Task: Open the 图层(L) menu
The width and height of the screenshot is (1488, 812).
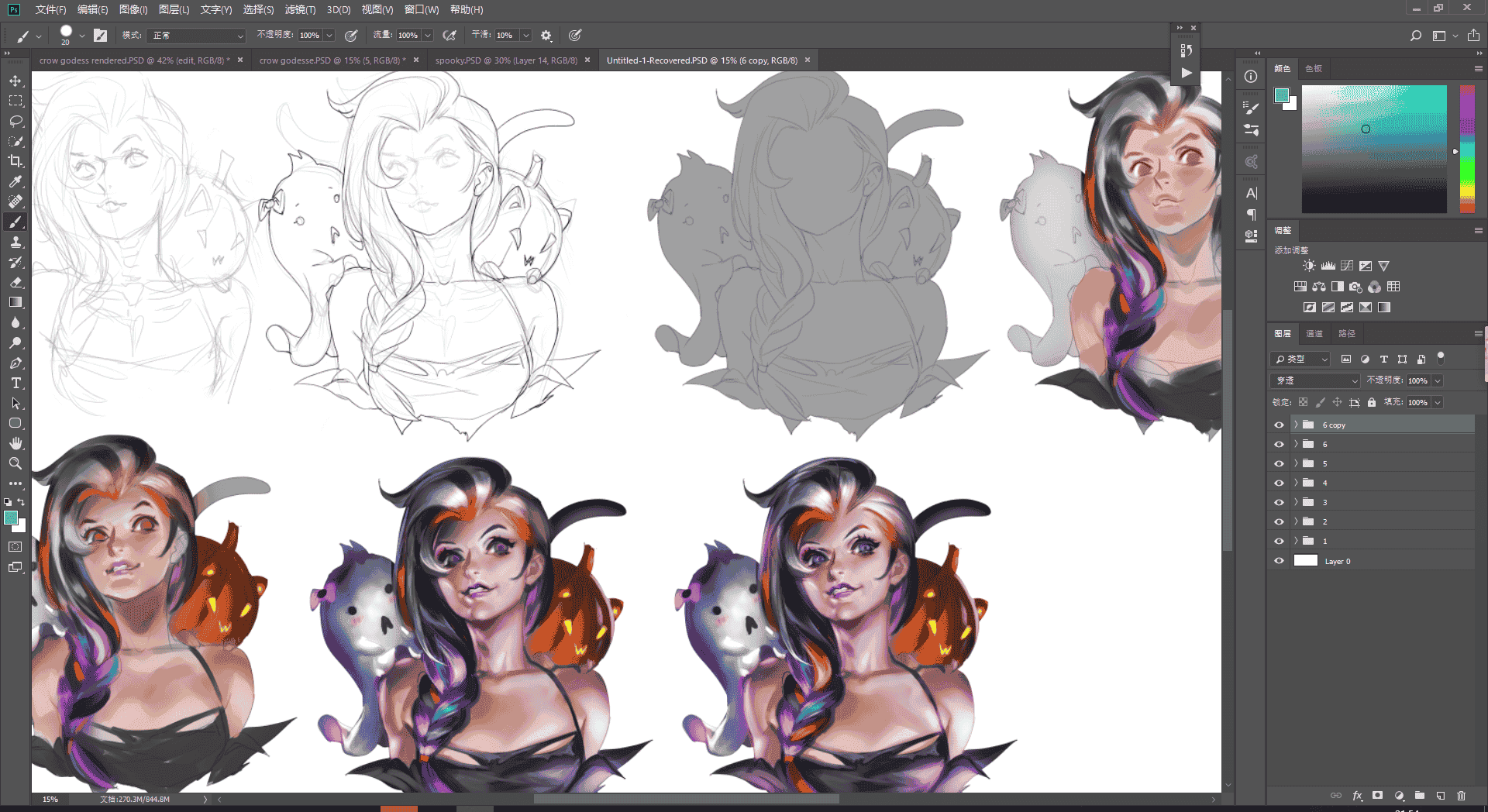Action: tap(174, 9)
